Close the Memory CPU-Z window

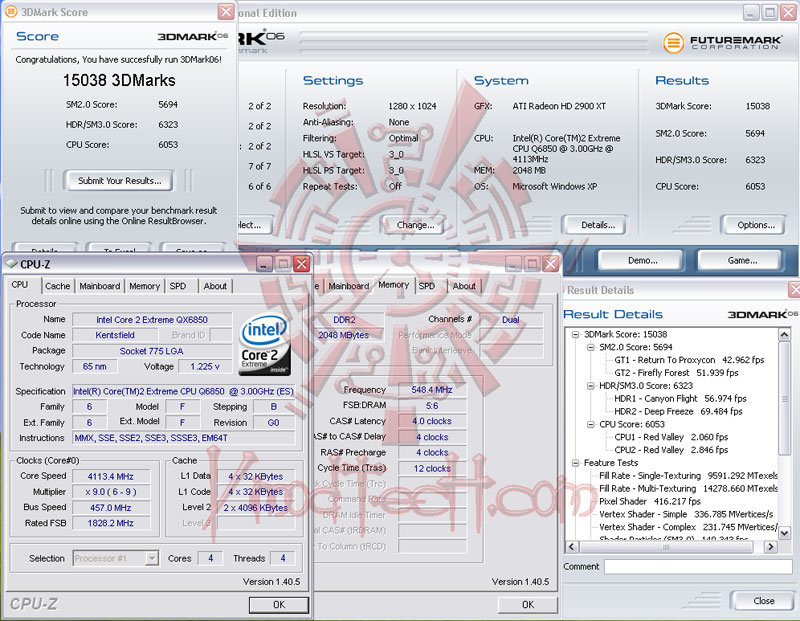click(x=551, y=264)
